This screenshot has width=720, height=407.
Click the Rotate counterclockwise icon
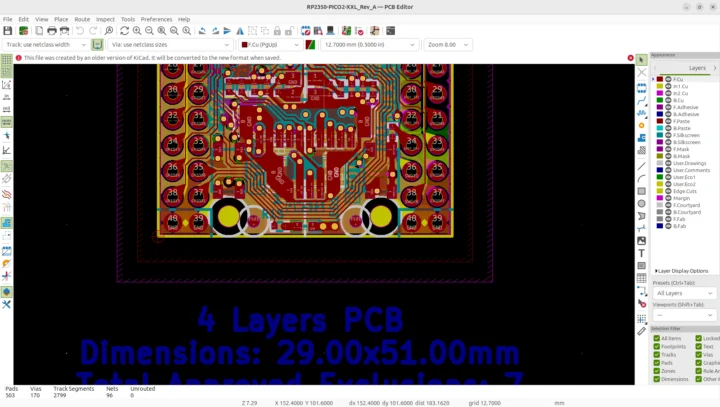202,31
